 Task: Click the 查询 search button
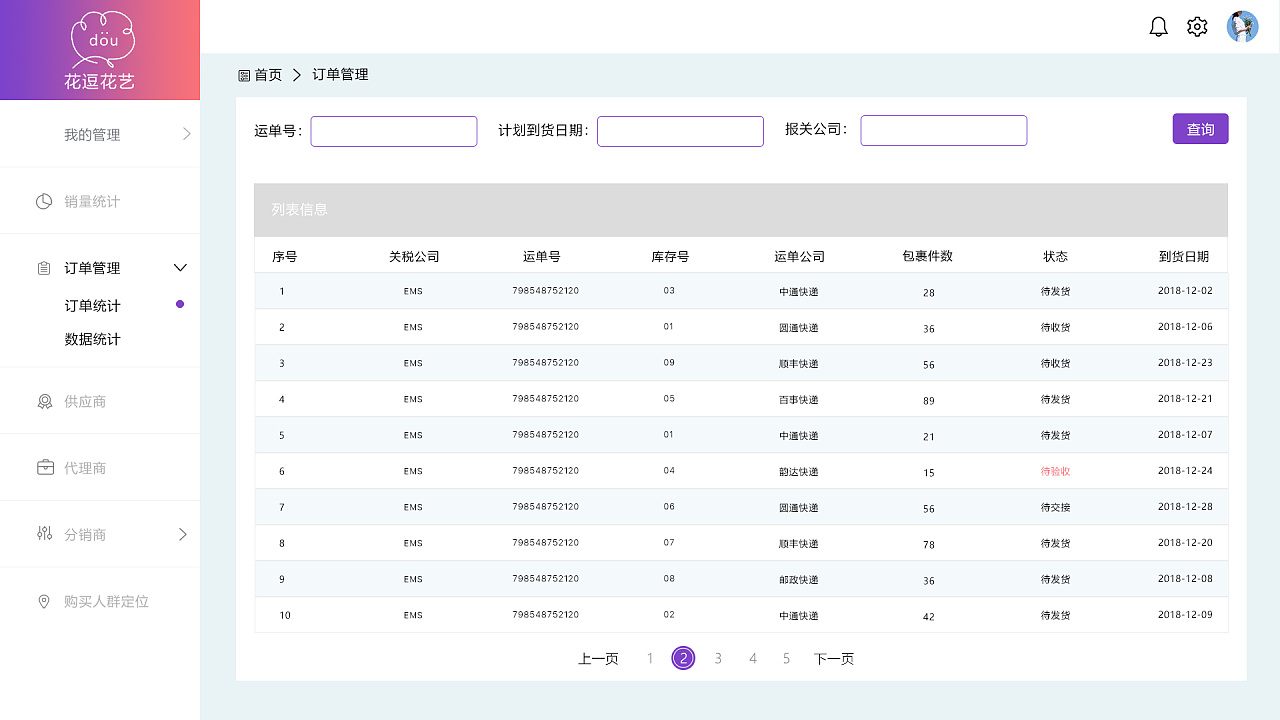click(x=1200, y=129)
